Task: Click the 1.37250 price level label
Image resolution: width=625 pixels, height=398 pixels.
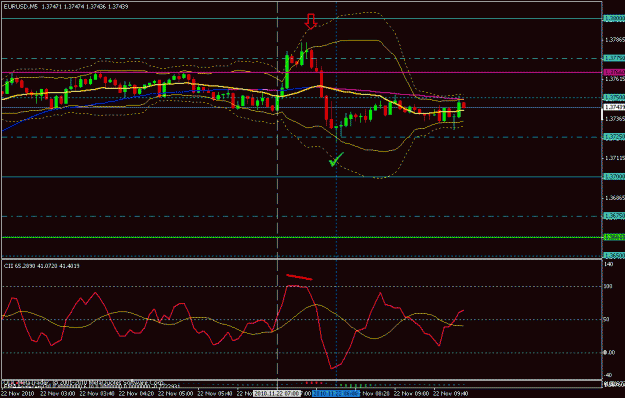Action: point(614,137)
